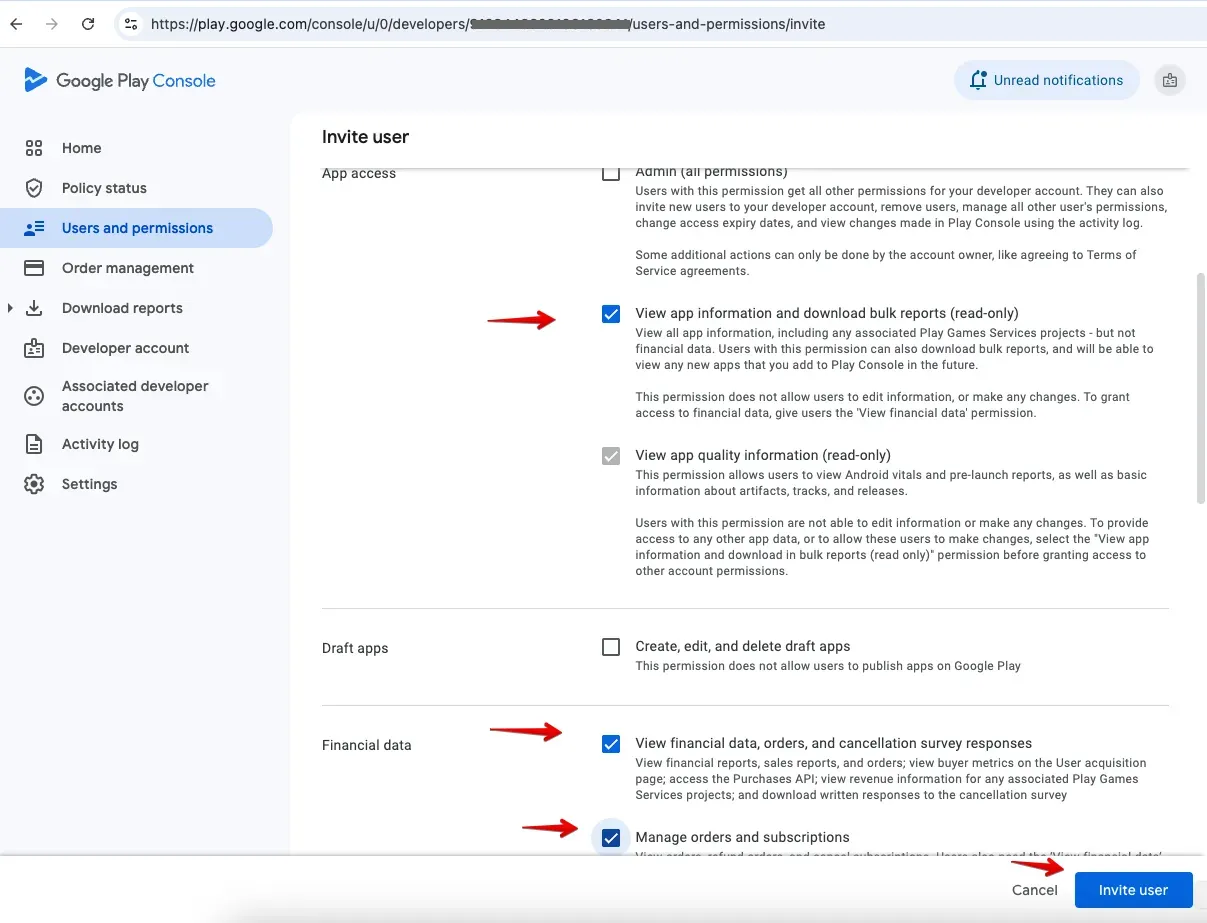
Task: Toggle Manage orders and subscriptions checkbox
Action: coord(611,838)
